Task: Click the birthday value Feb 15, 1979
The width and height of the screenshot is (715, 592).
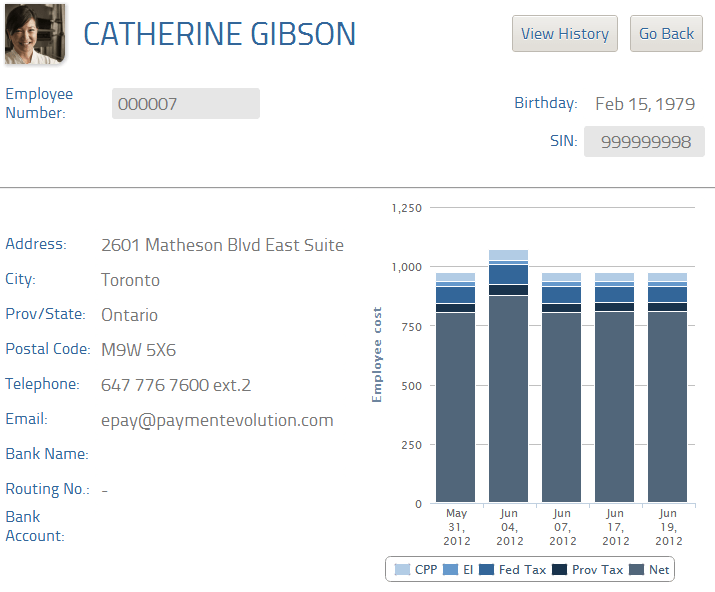Action: point(645,104)
